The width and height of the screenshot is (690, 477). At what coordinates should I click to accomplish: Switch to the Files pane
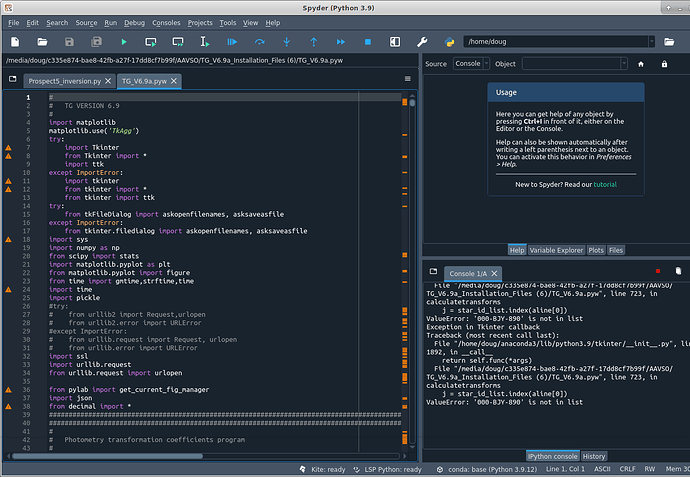point(616,250)
